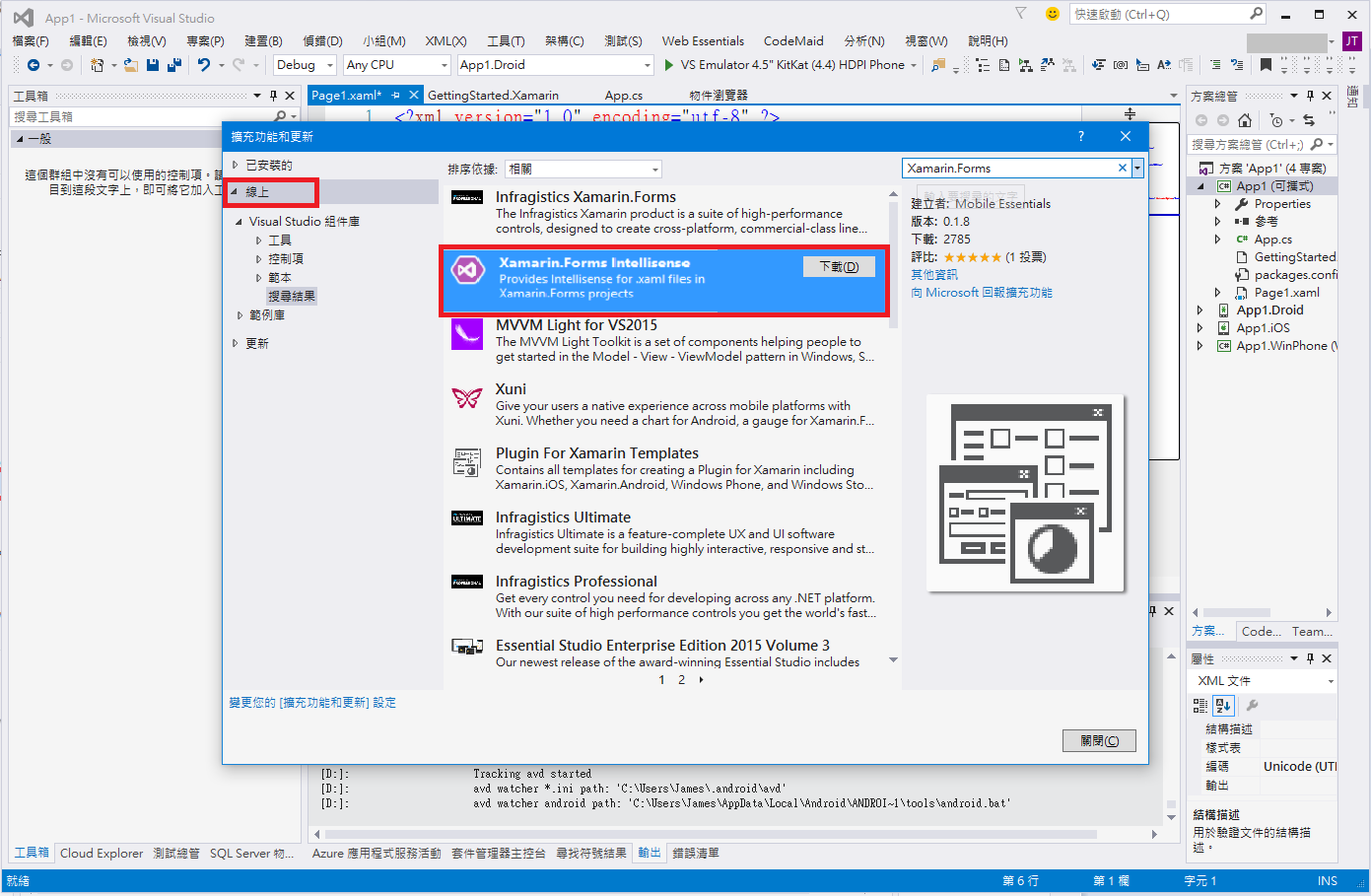Expand the Installed node in dialog tree
The width and height of the screenshot is (1371, 896).
(x=235, y=165)
